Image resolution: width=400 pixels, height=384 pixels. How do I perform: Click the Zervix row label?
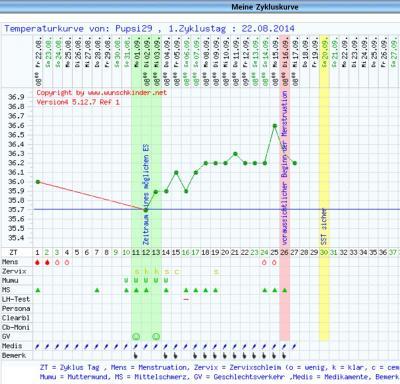coord(14,271)
